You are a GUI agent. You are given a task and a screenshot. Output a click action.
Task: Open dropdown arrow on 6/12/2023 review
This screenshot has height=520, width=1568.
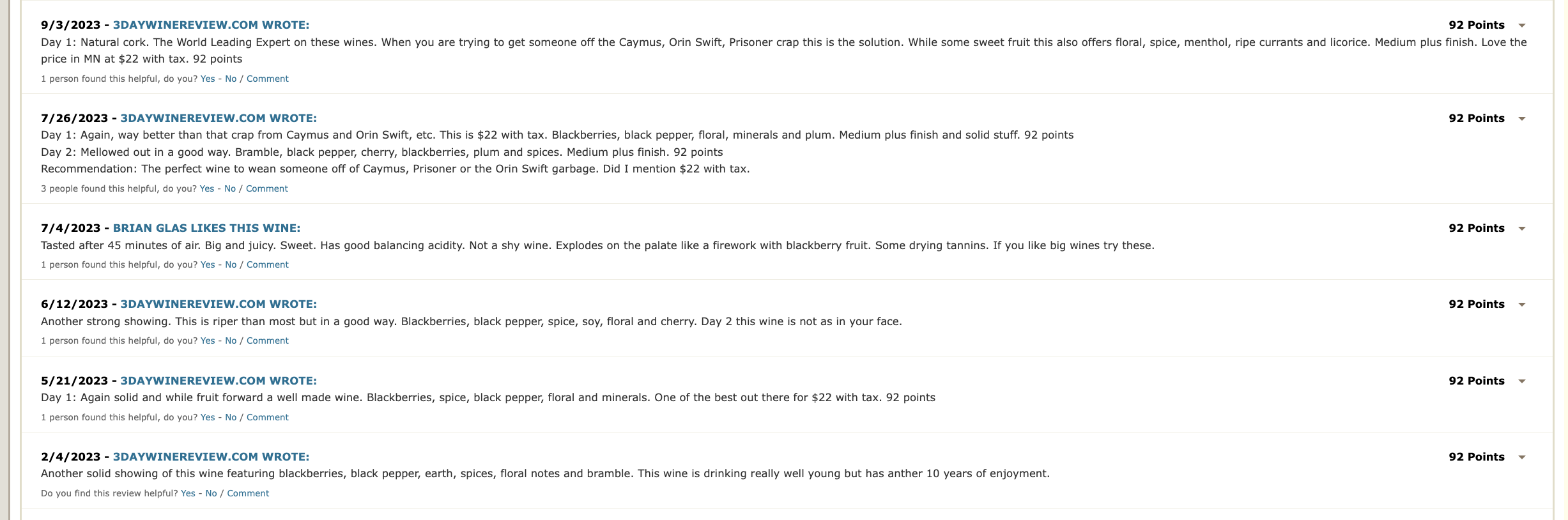point(1522,305)
